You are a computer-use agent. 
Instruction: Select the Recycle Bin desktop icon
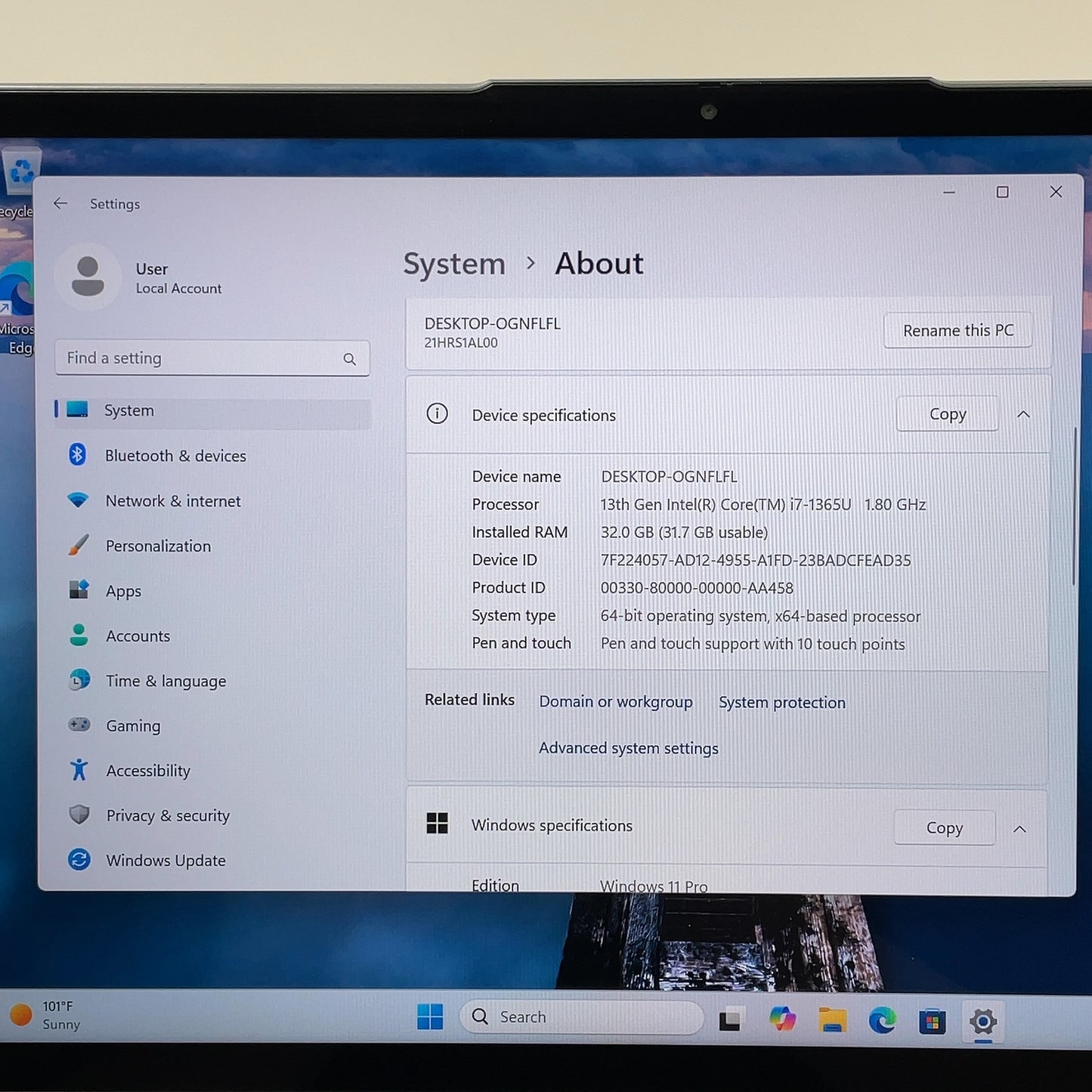point(18,181)
